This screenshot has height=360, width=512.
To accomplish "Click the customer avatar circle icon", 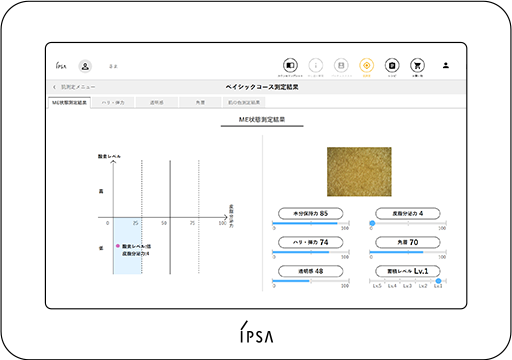I will (x=85, y=66).
